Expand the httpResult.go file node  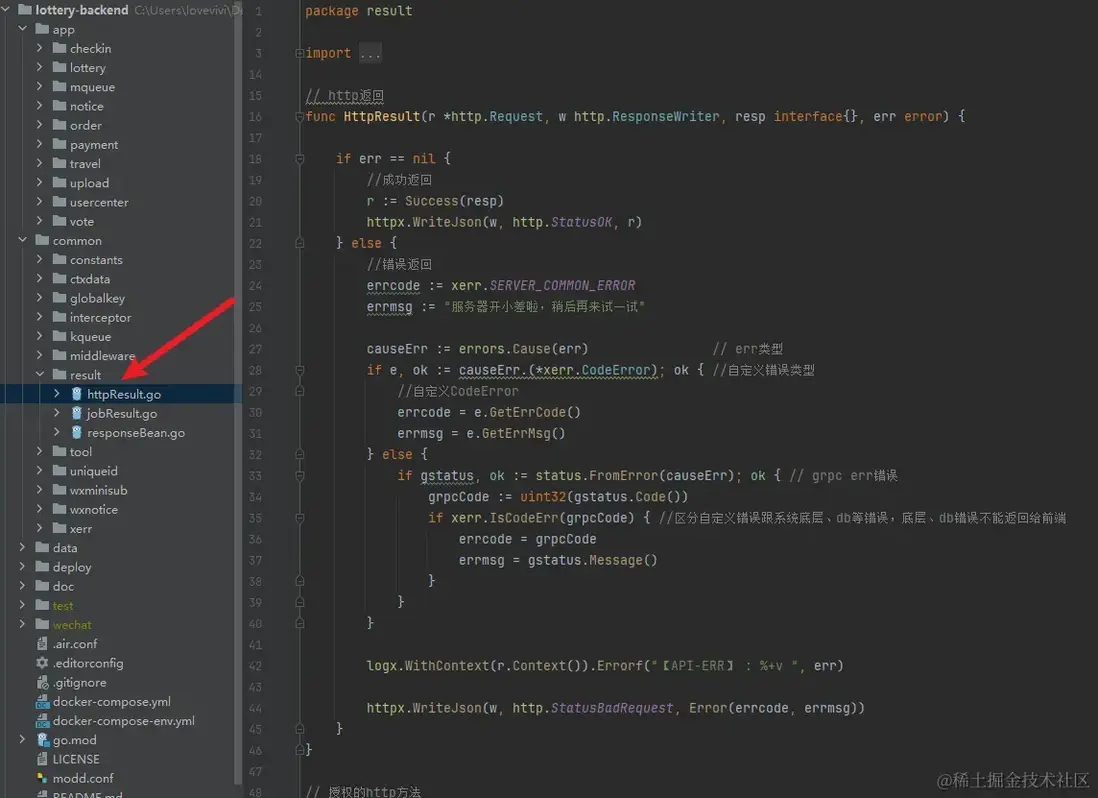coord(57,394)
